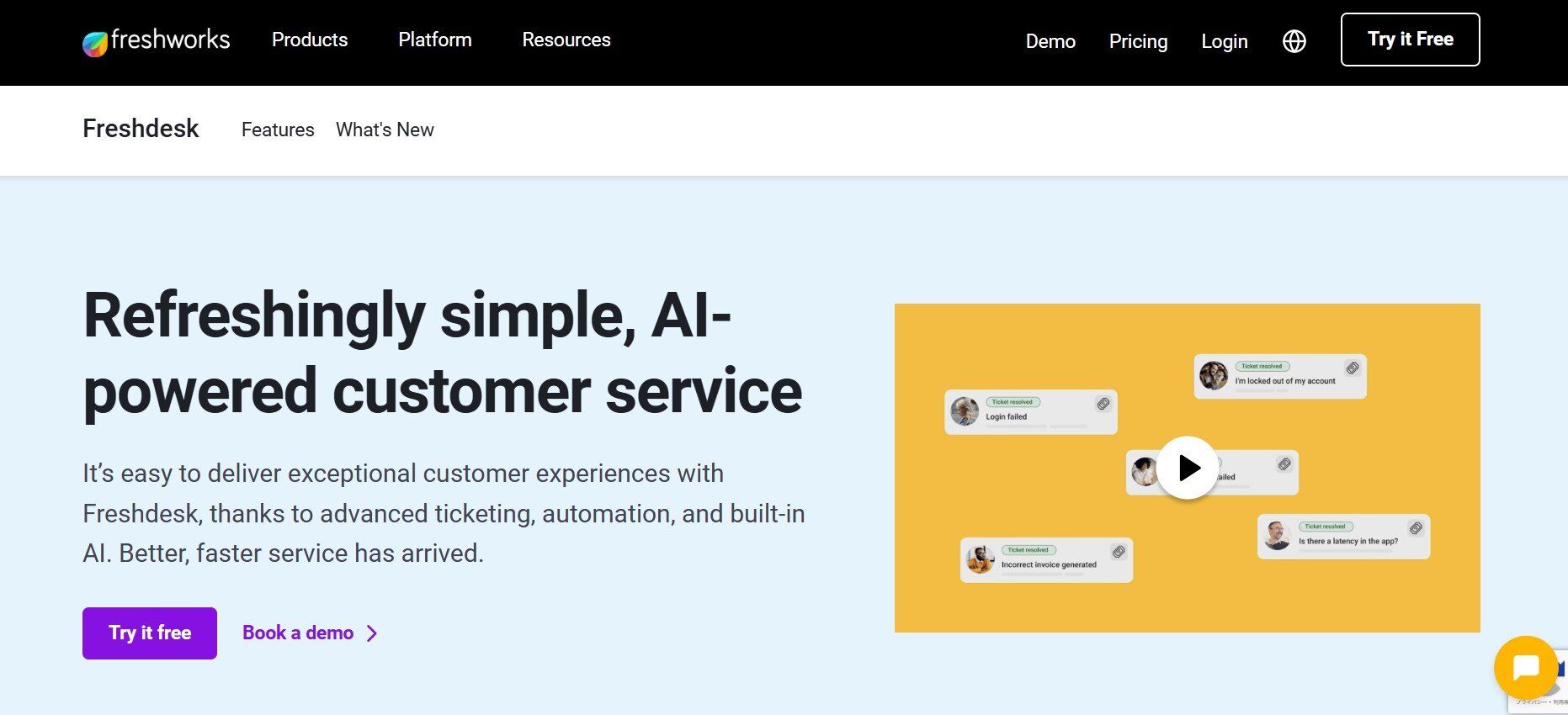Click the avatar on the Login failed ticket card
1568x715 pixels.
pyautogui.click(x=965, y=411)
